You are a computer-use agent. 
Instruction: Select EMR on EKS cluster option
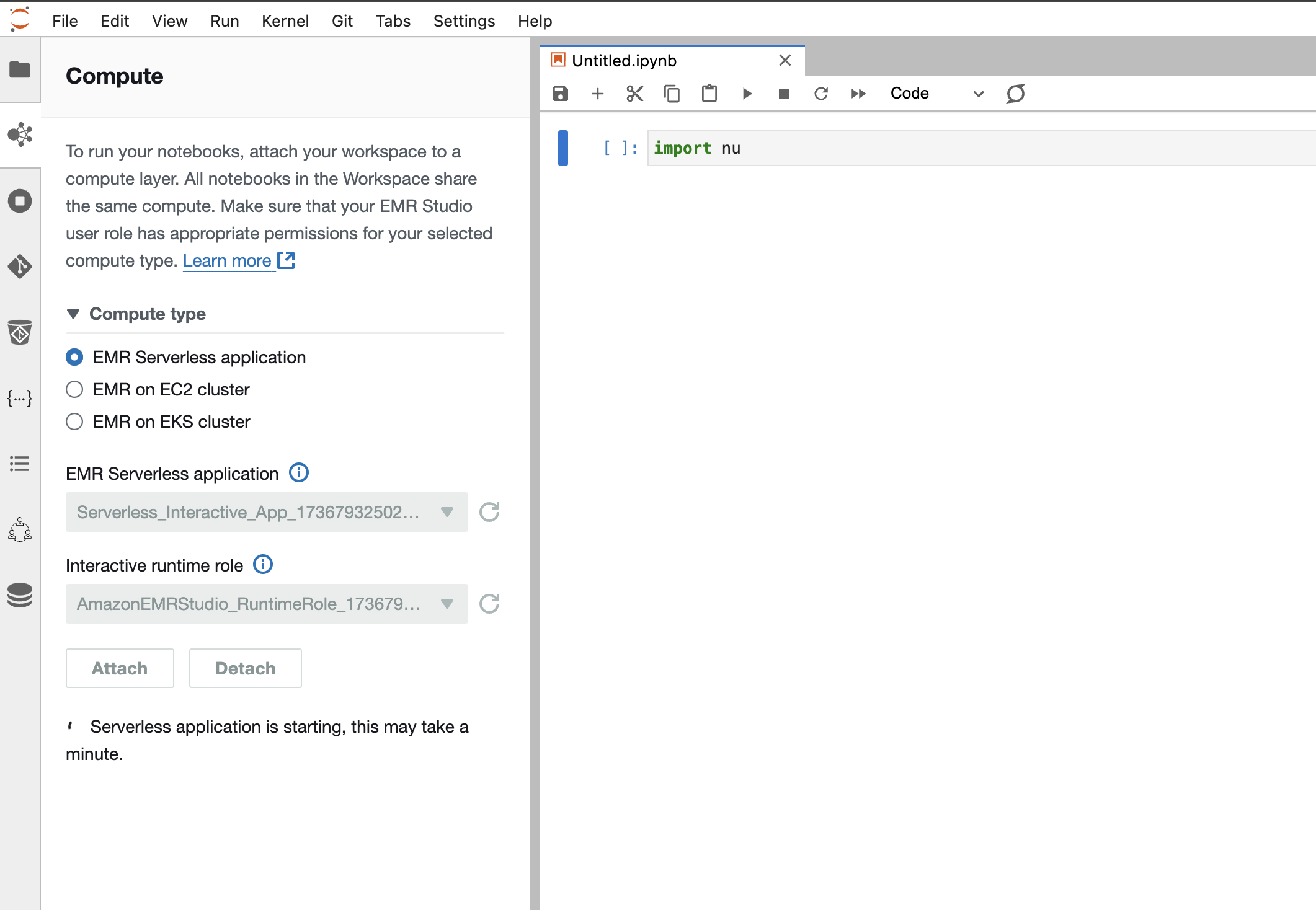[74, 422]
